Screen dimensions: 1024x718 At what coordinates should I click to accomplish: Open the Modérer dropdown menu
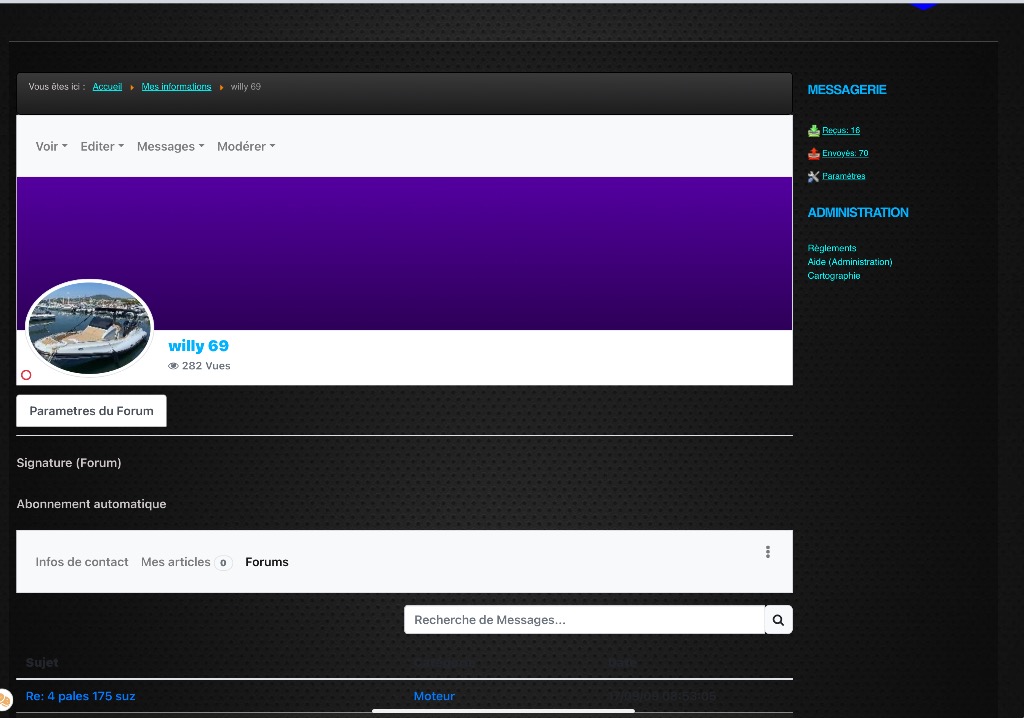(x=245, y=146)
